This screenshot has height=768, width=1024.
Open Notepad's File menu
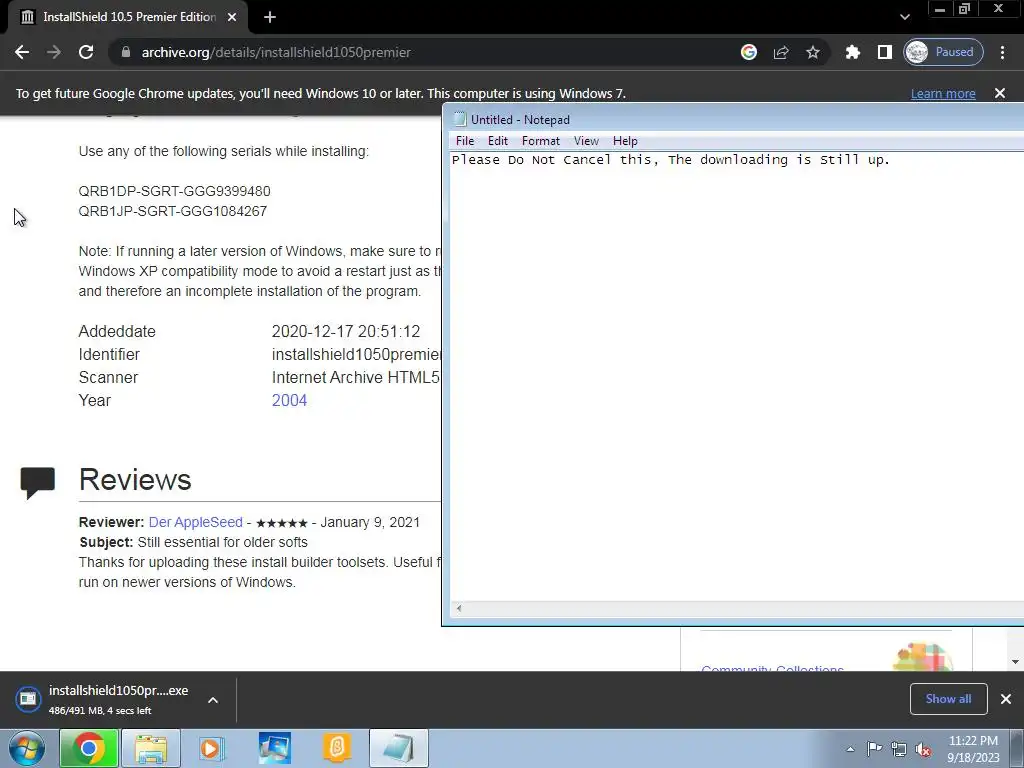tap(465, 141)
